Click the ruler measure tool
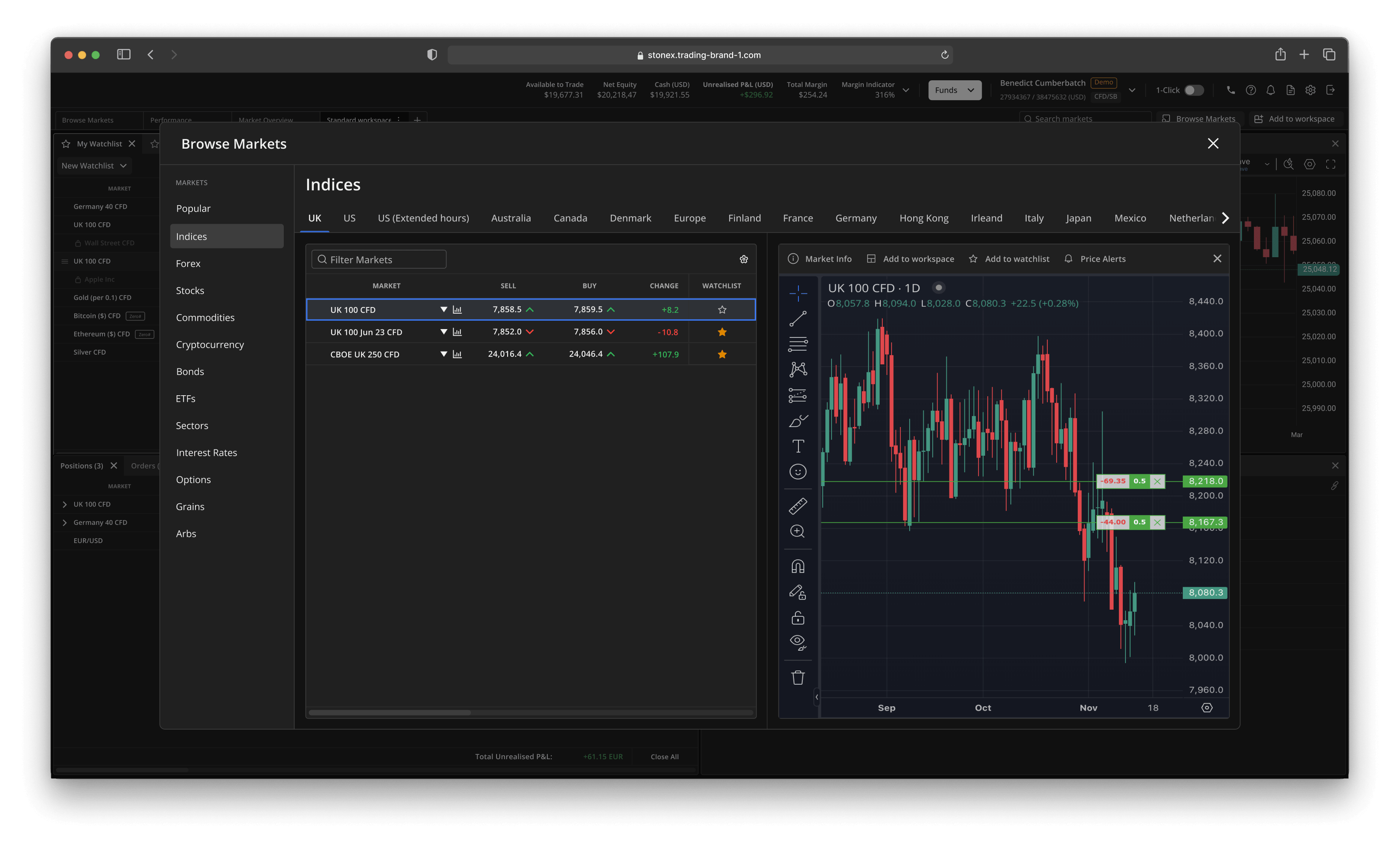1400x843 pixels. point(798,506)
